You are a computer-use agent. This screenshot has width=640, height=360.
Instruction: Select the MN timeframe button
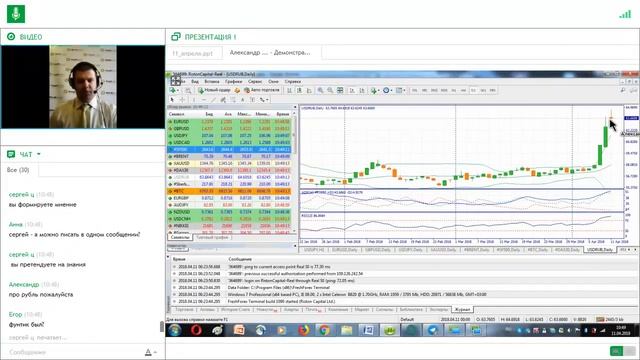[493, 90]
